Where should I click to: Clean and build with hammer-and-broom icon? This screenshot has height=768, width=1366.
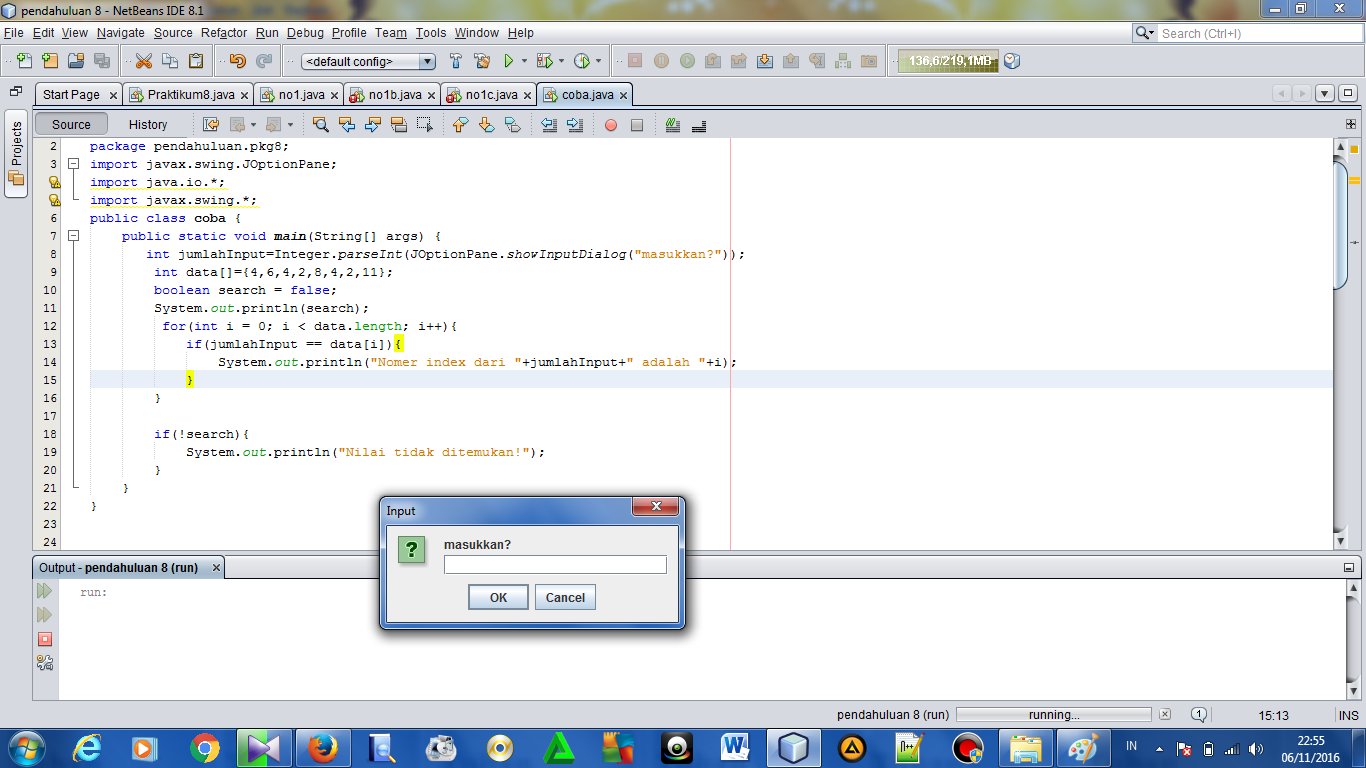click(483, 61)
